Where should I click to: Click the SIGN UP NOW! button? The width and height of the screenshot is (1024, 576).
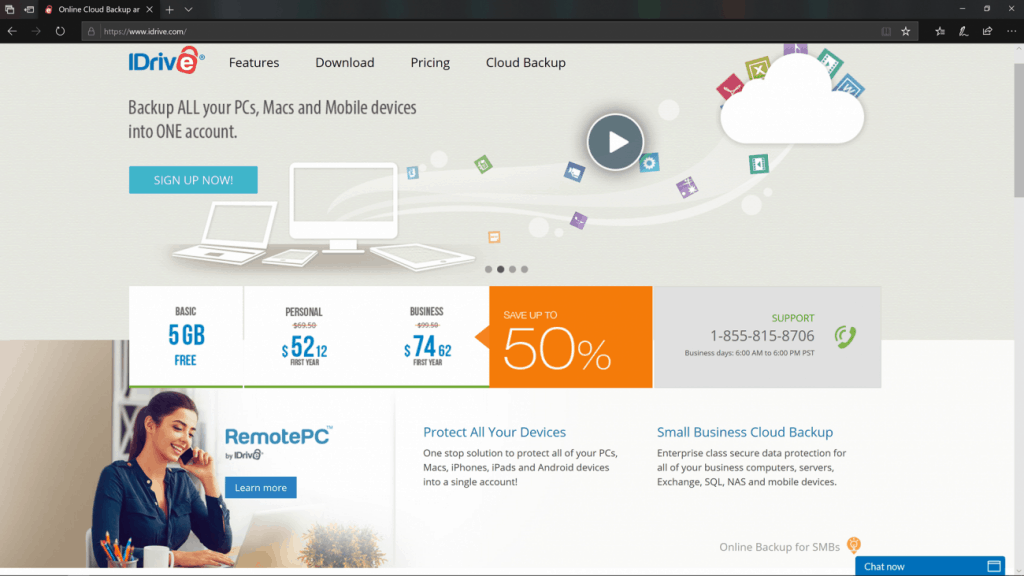(193, 180)
